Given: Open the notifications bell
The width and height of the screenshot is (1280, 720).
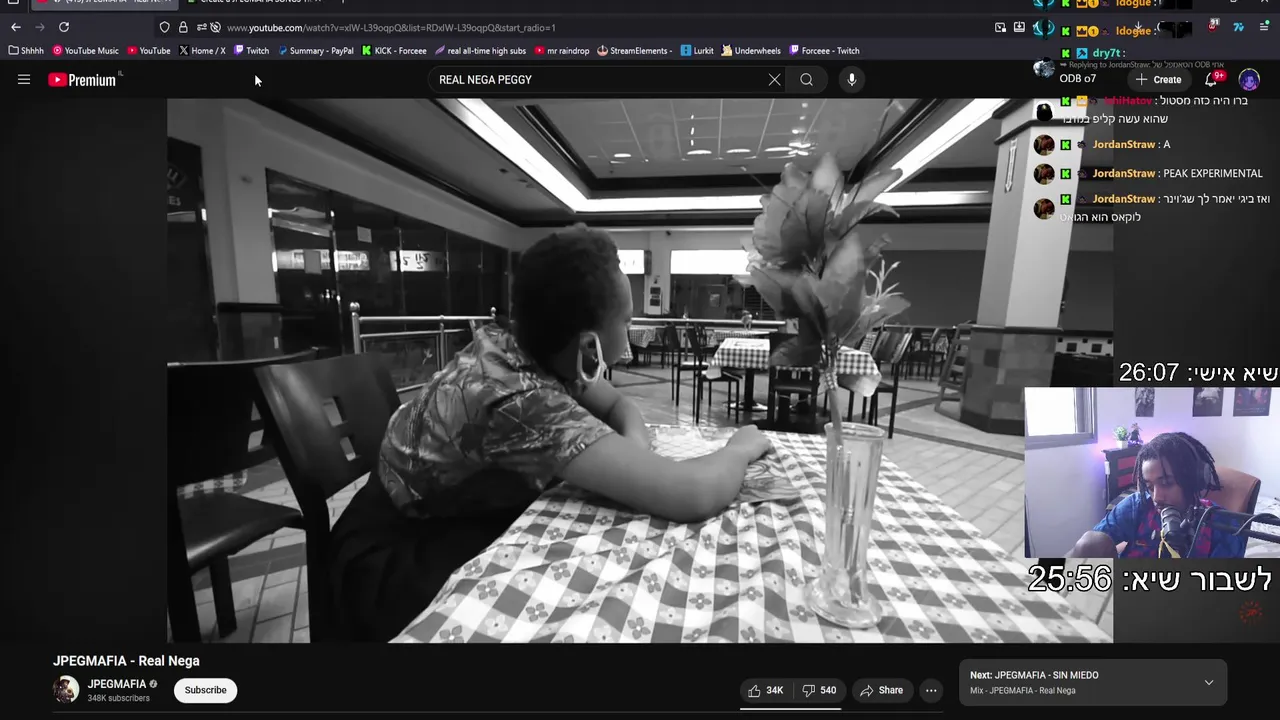Looking at the screenshot, I should point(1211,80).
